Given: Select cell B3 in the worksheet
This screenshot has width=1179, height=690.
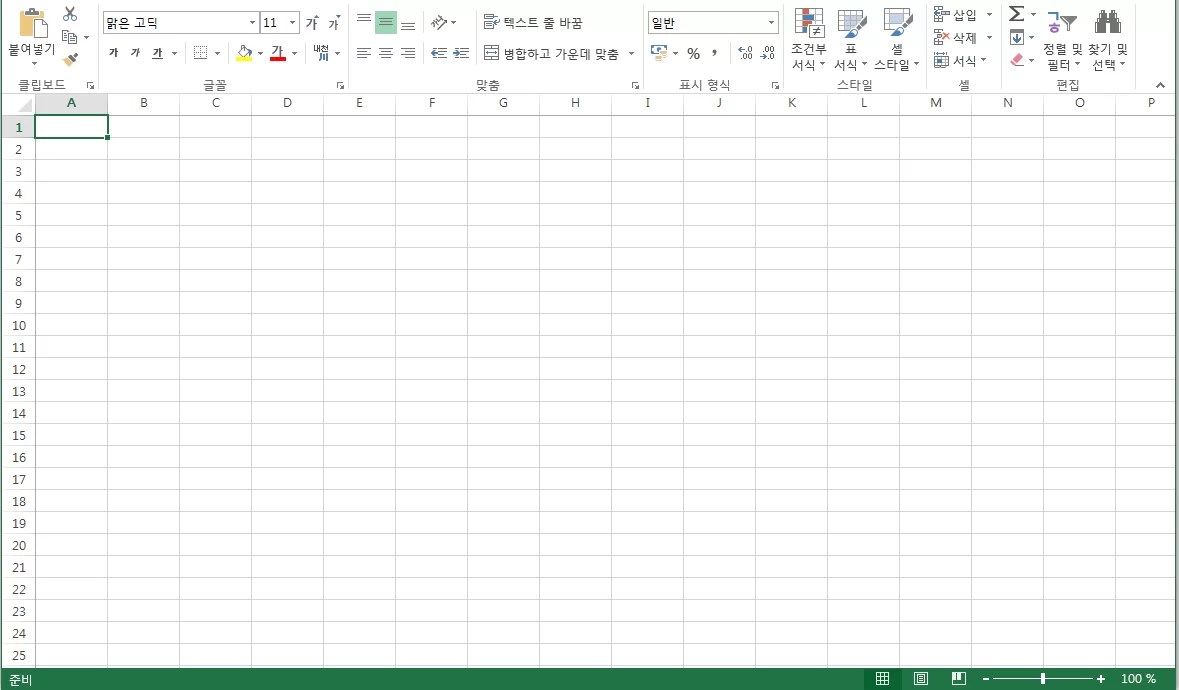Looking at the screenshot, I should (143, 171).
